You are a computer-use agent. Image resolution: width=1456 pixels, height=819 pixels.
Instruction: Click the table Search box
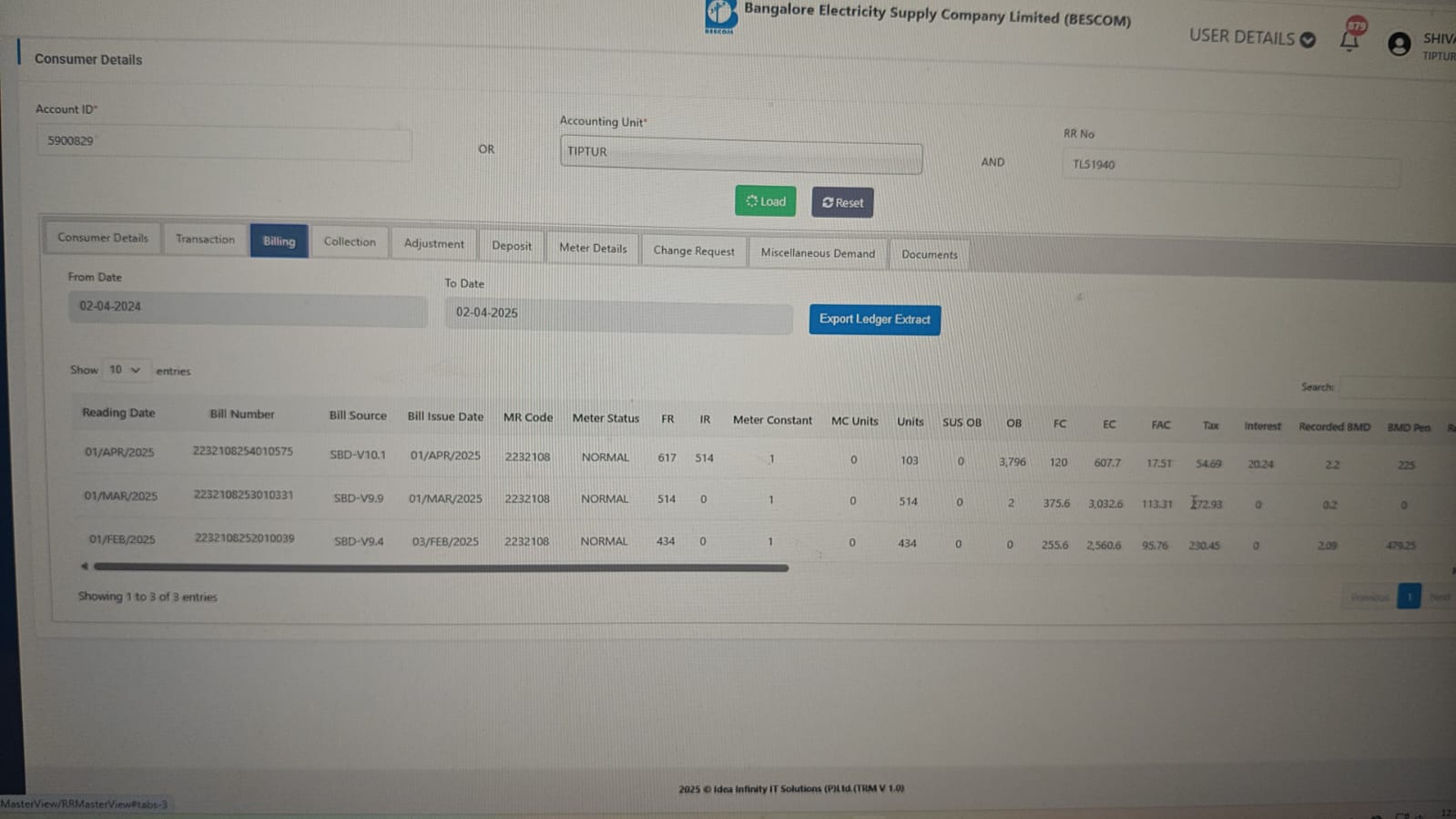1399,387
